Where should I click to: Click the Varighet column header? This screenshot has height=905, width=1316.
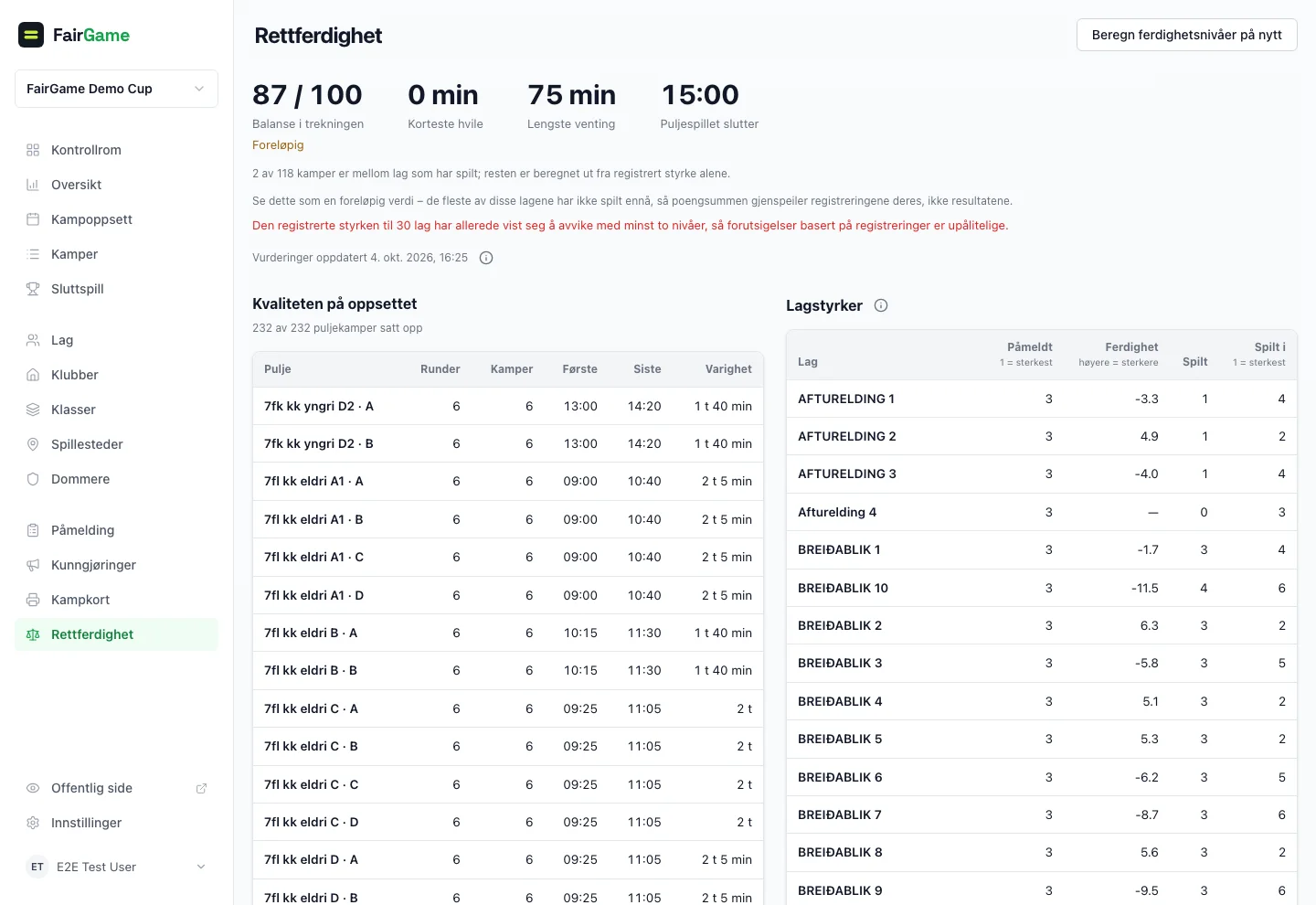[x=728, y=369]
